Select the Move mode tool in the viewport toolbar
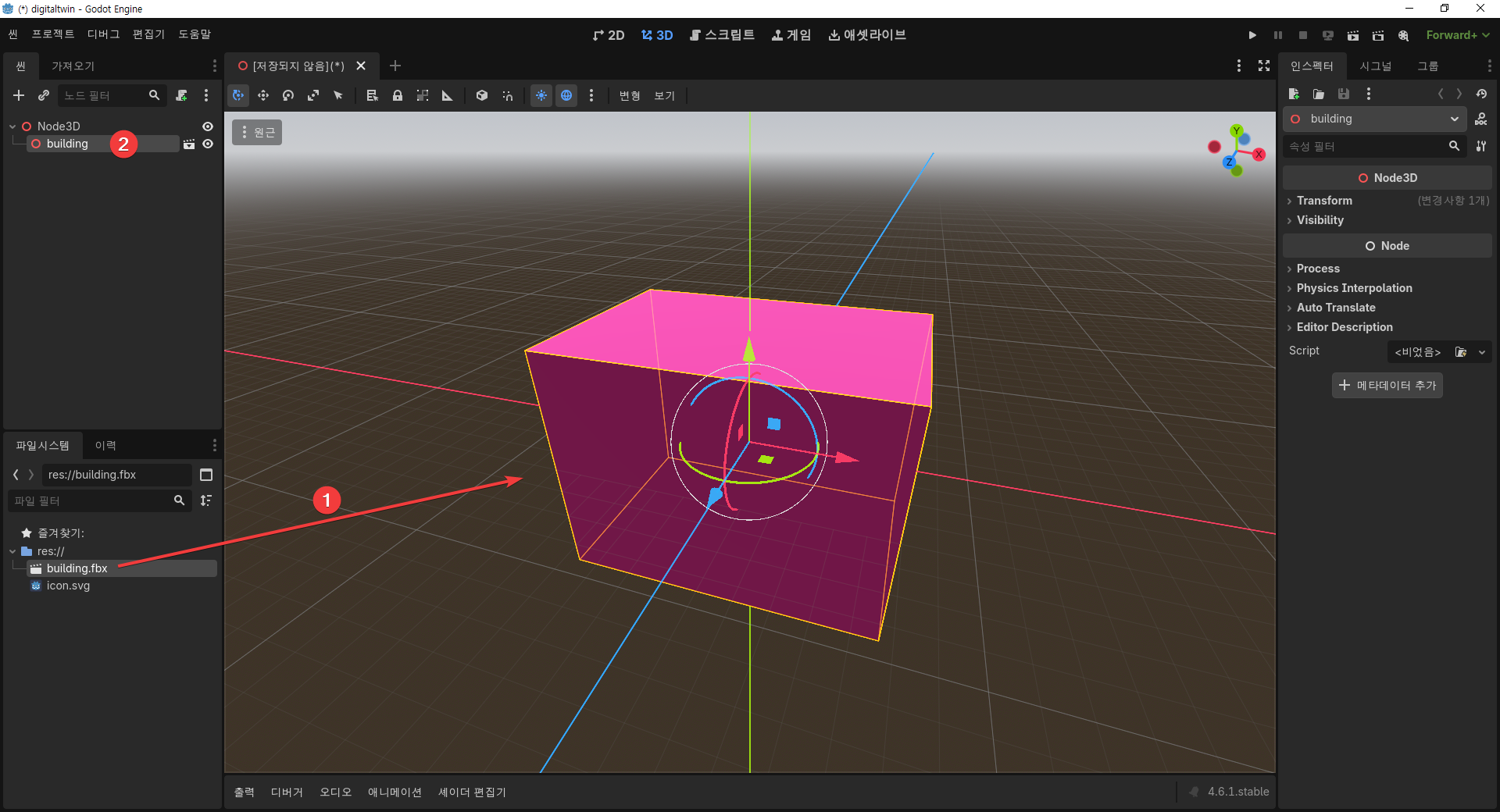 263,95
